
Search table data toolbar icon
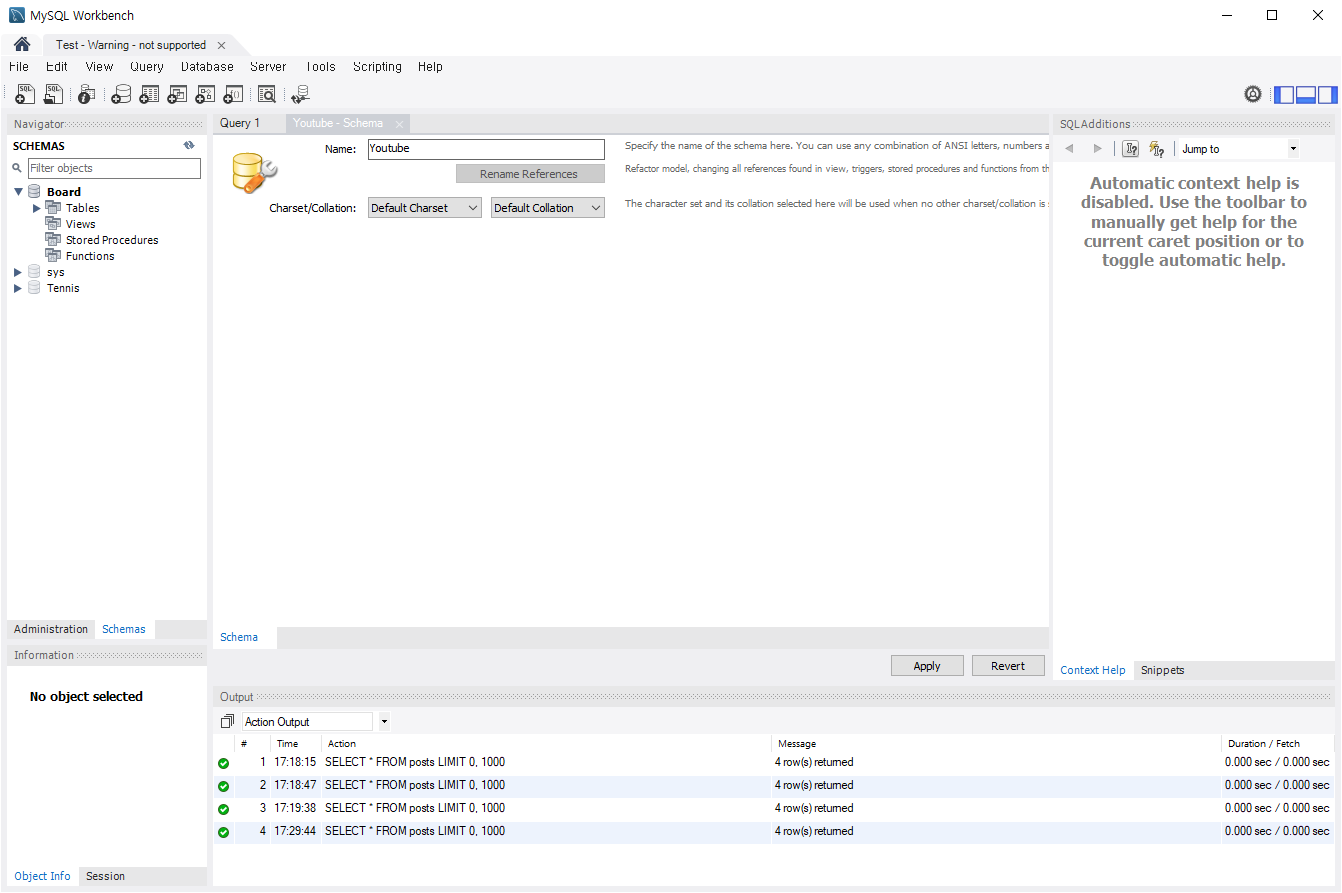266,94
